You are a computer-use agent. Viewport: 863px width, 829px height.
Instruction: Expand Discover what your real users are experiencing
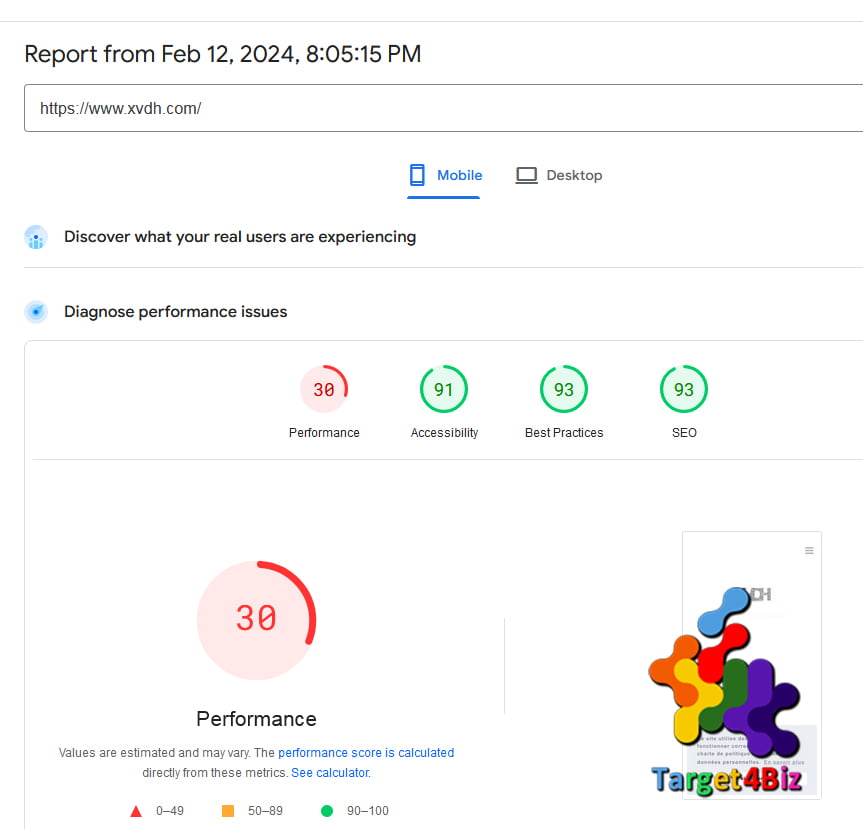pyautogui.click(x=240, y=237)
